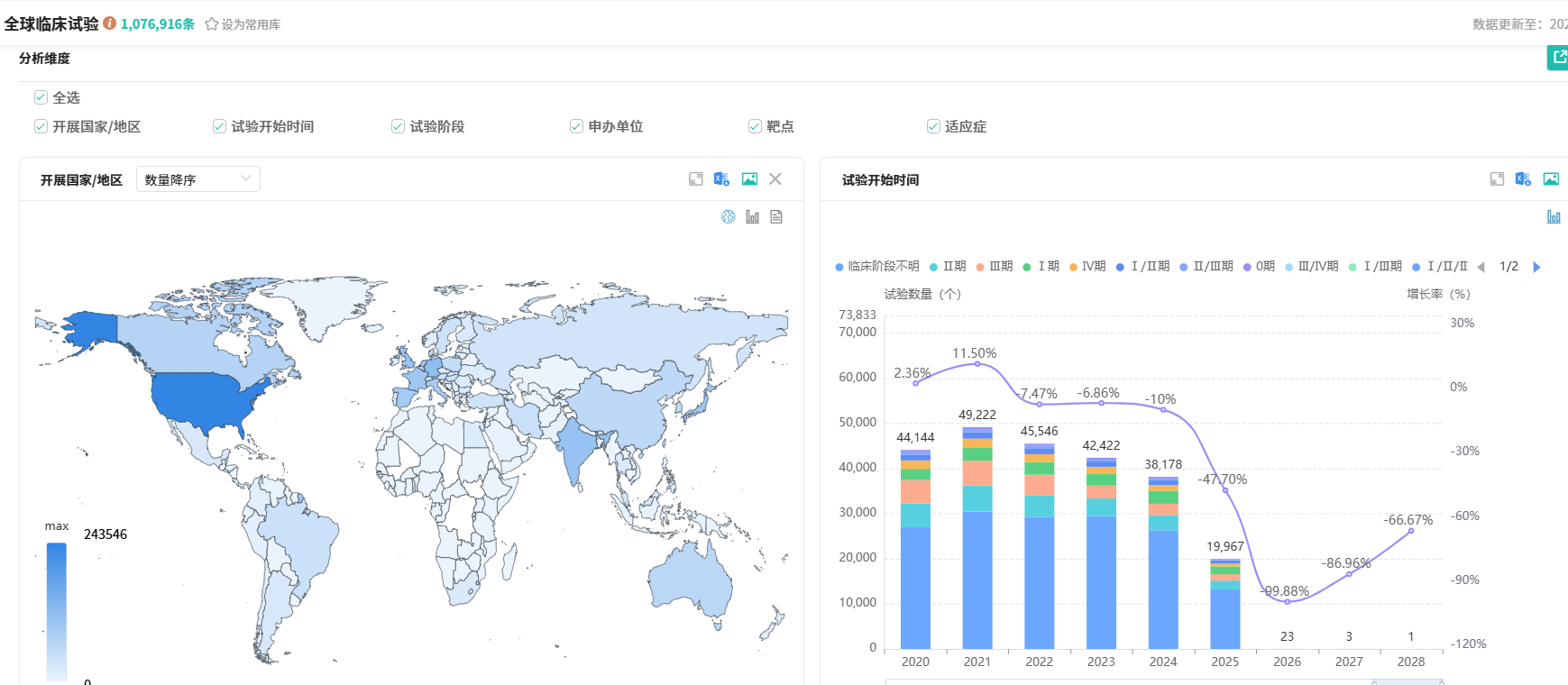Click 设为常用库 to favorite database
1568x685 pixels.
click(243, 24)
